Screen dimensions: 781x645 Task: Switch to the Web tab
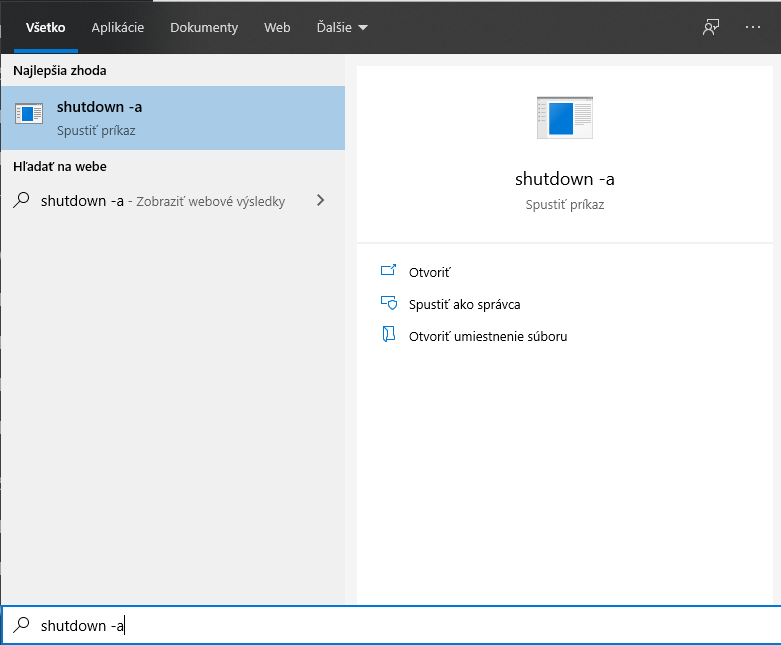[277, 27]
